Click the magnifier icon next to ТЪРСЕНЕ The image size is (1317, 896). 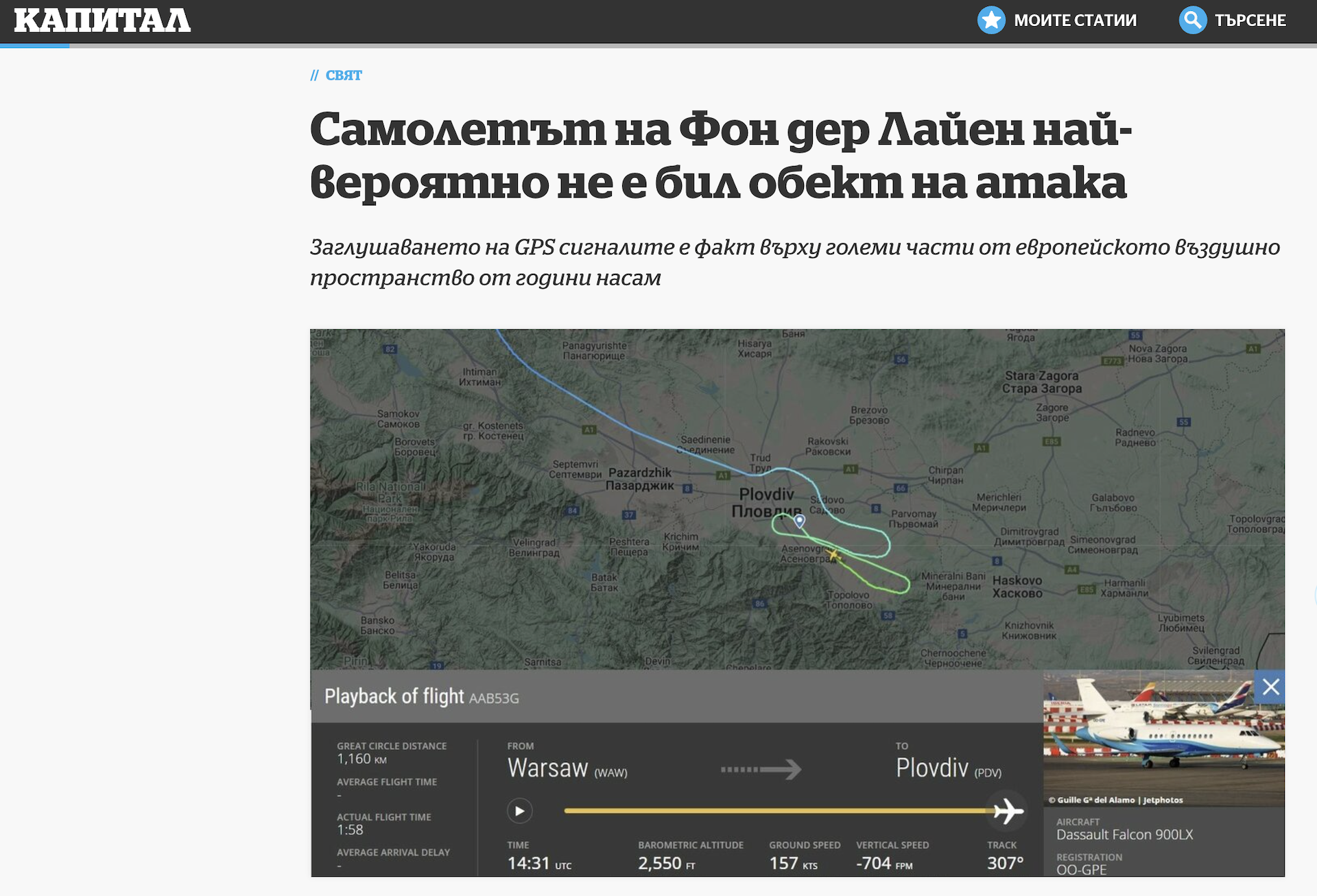[1193, 20]
